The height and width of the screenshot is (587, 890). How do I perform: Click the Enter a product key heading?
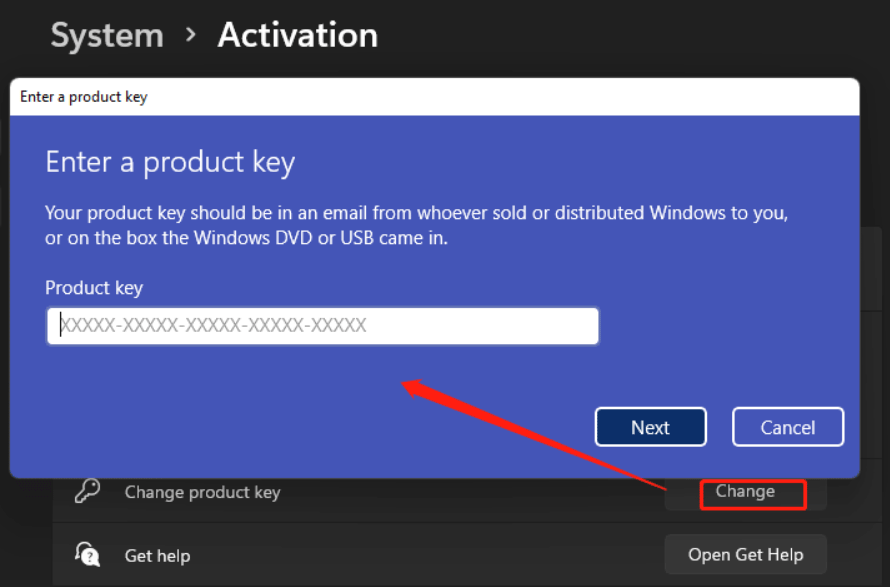(169, 161)
